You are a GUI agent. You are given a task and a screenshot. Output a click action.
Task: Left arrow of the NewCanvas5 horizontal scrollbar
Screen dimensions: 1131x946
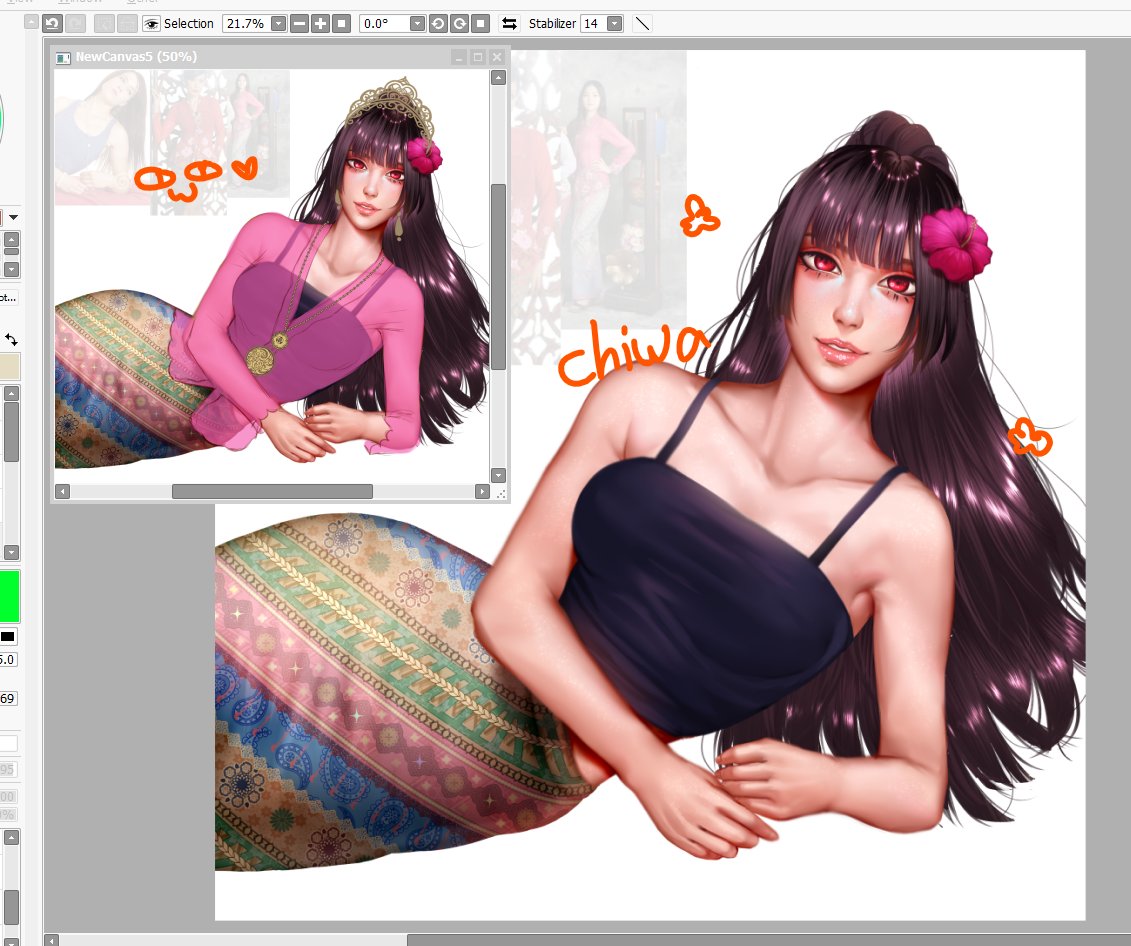[x=63, y=492]
